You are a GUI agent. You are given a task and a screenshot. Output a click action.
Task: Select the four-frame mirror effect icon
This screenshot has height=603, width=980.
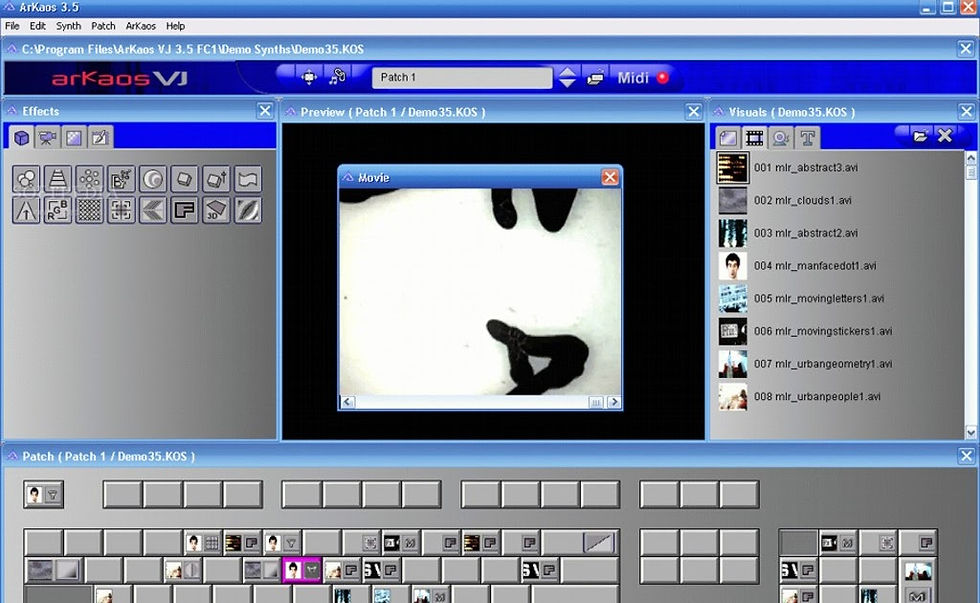121,210
